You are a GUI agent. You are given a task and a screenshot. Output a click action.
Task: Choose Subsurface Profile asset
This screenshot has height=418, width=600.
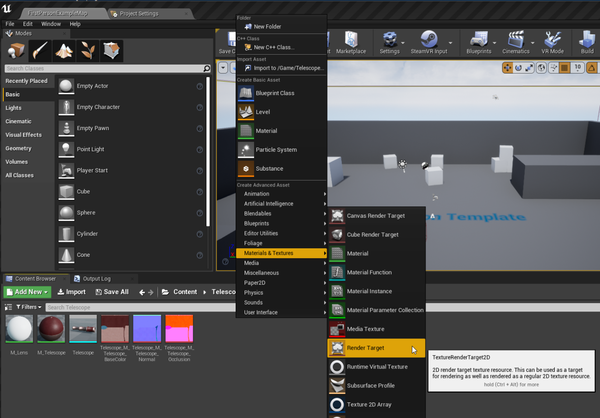(x=377, y=385)
